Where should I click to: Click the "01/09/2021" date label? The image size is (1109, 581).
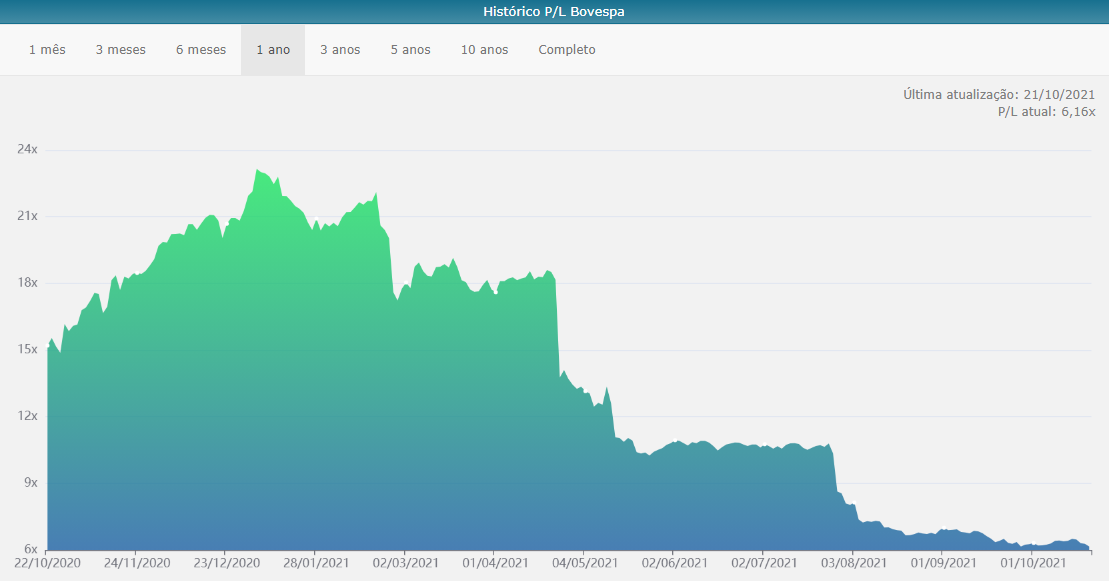click(x=943, y=563)
